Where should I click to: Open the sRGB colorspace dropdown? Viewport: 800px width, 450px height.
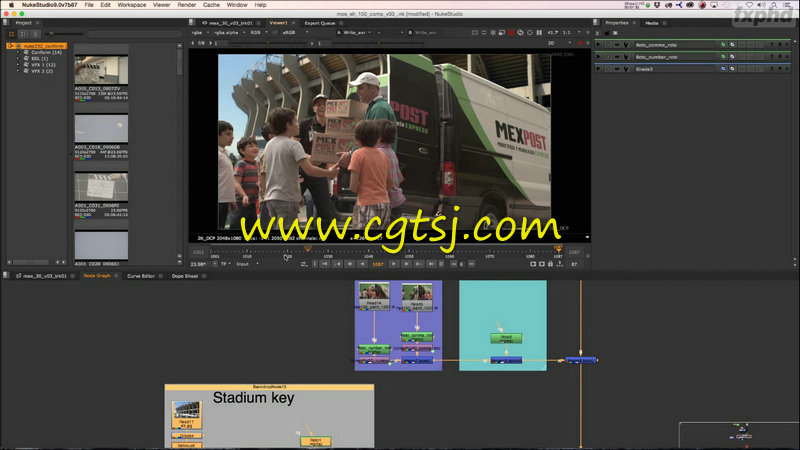[295, 33]
